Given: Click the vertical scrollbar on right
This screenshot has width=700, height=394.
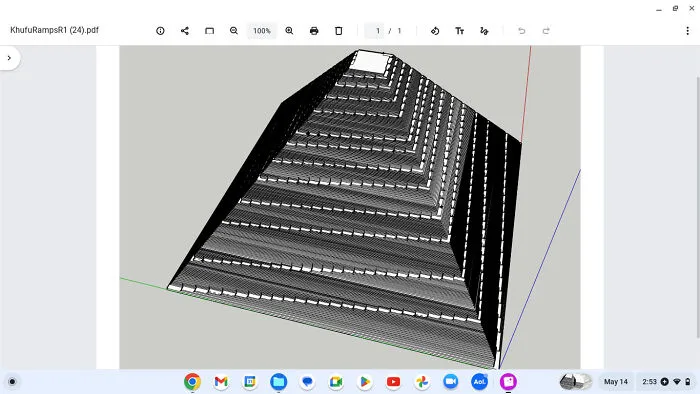Looking at the screenshot, I should tap(698, 207).
